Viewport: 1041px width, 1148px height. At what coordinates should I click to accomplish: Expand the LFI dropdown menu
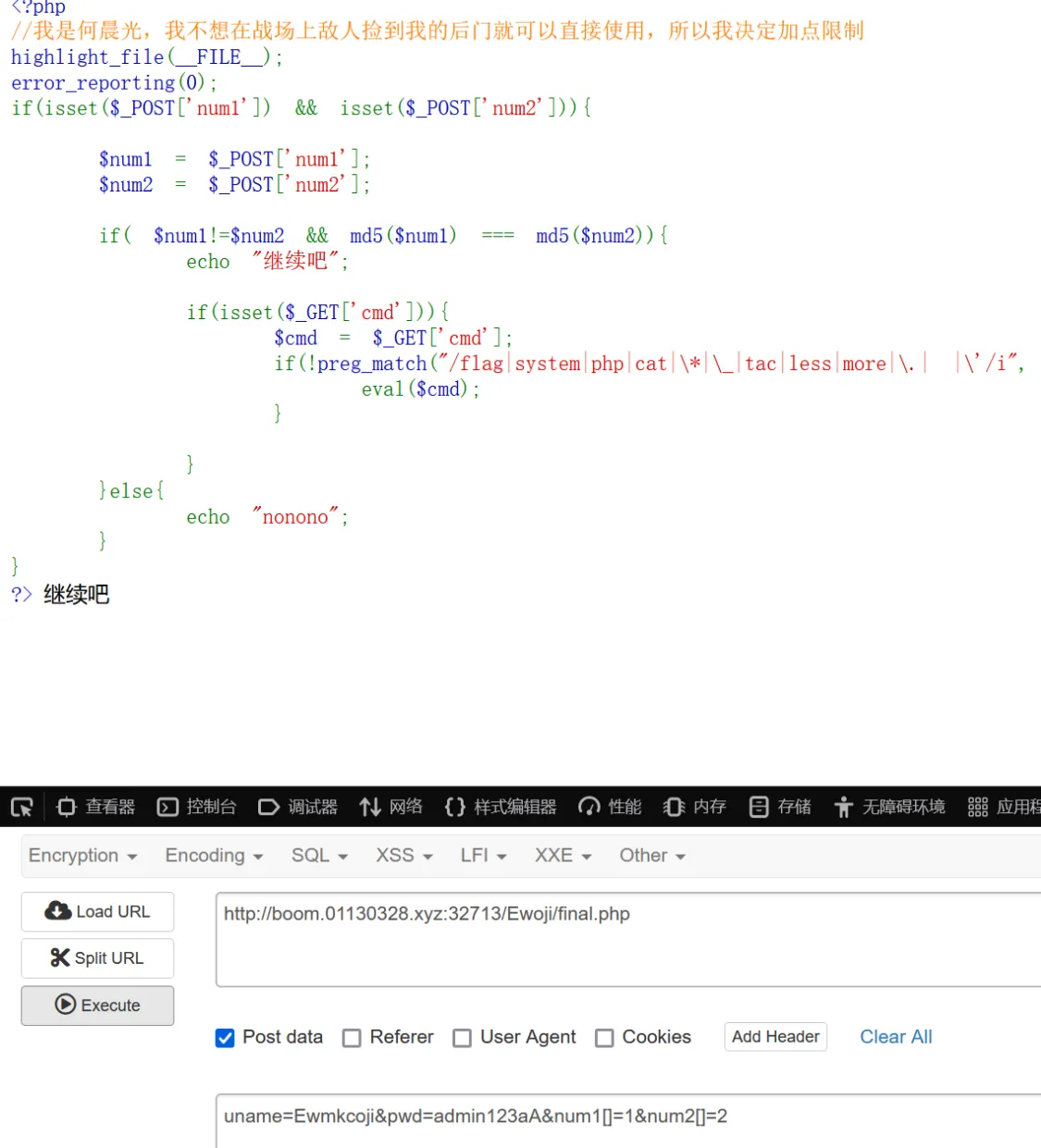(484, 856)
